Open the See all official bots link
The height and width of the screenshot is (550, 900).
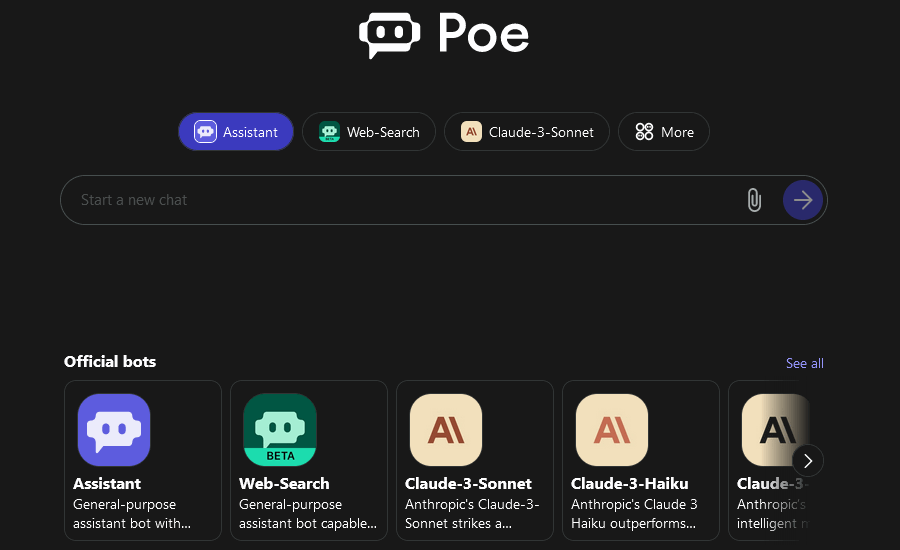point(804,363)
